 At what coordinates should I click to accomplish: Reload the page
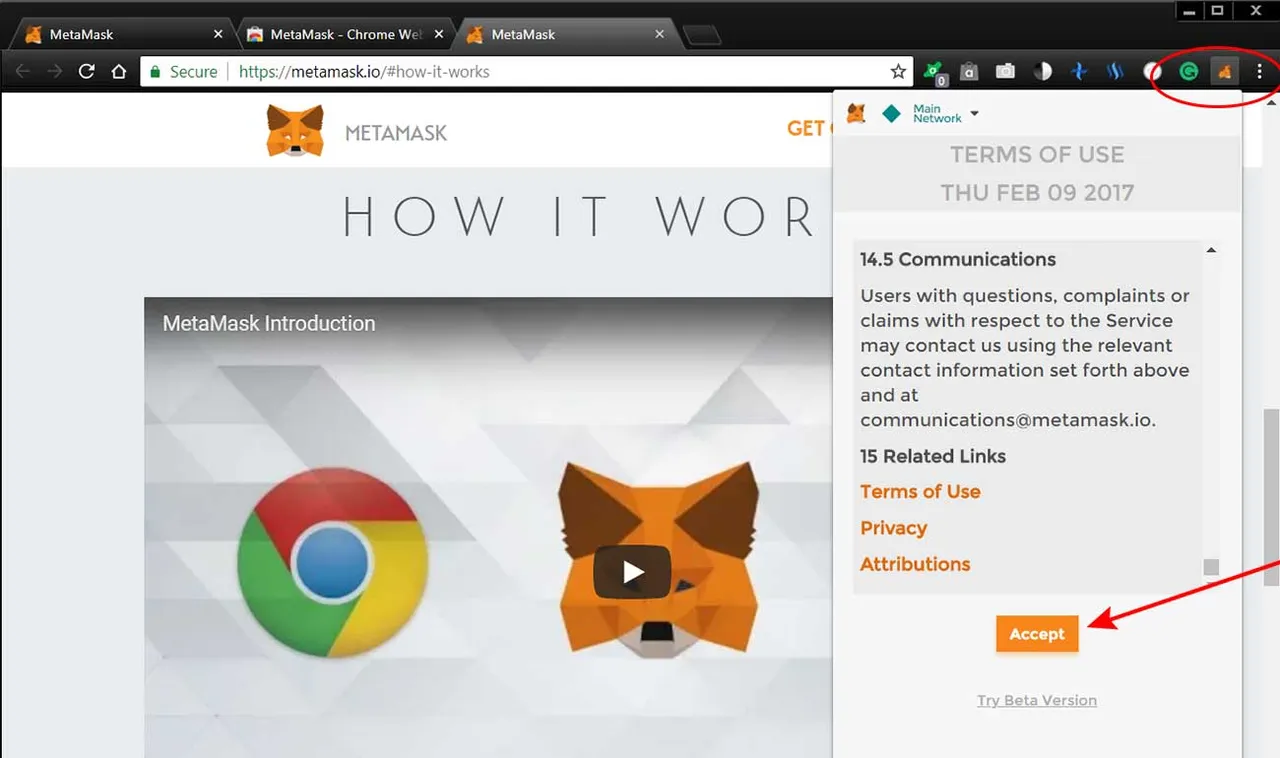pos(86,72)
